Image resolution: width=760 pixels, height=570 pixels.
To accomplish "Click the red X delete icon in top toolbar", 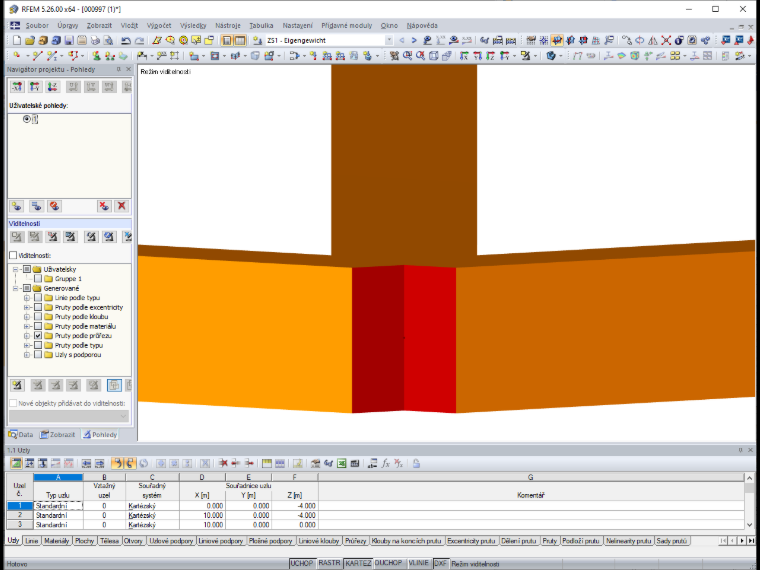I will tap(666, 41).
